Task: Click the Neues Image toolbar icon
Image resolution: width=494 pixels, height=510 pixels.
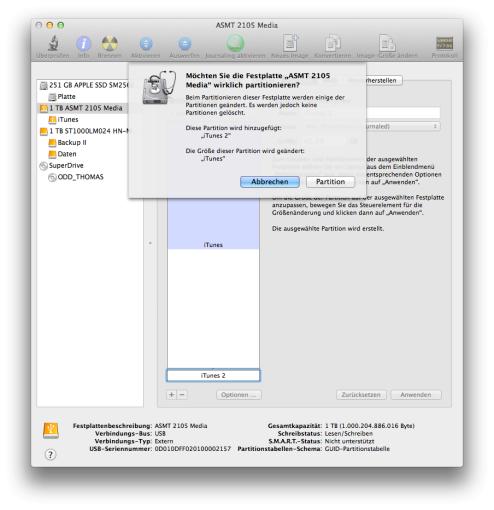Action: tap(290, 43)
